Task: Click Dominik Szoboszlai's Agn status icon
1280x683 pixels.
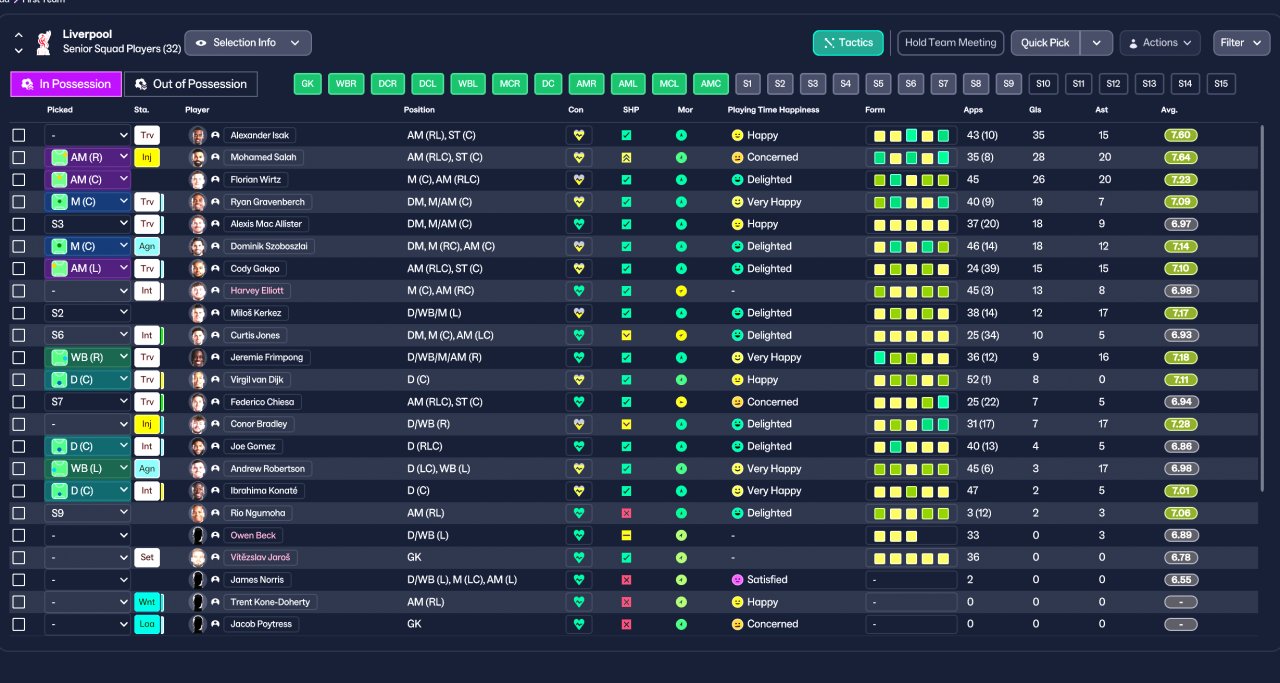Action: pos(147,246)
